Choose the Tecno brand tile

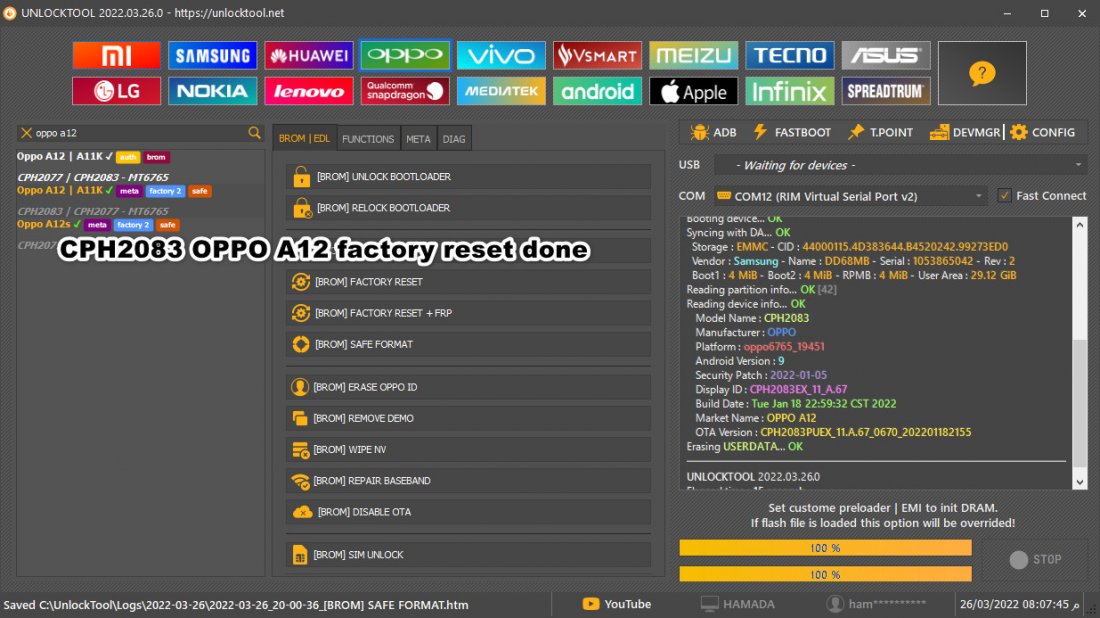click(x=789, y=55)
